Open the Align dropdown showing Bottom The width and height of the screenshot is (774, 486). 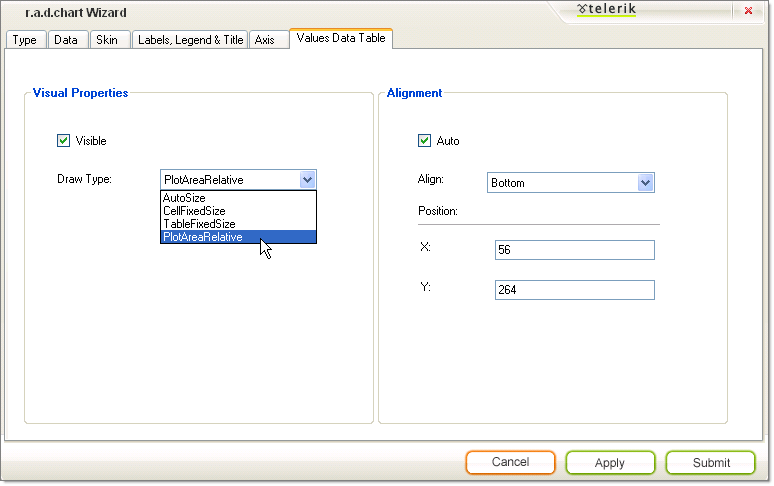[571, 183]
